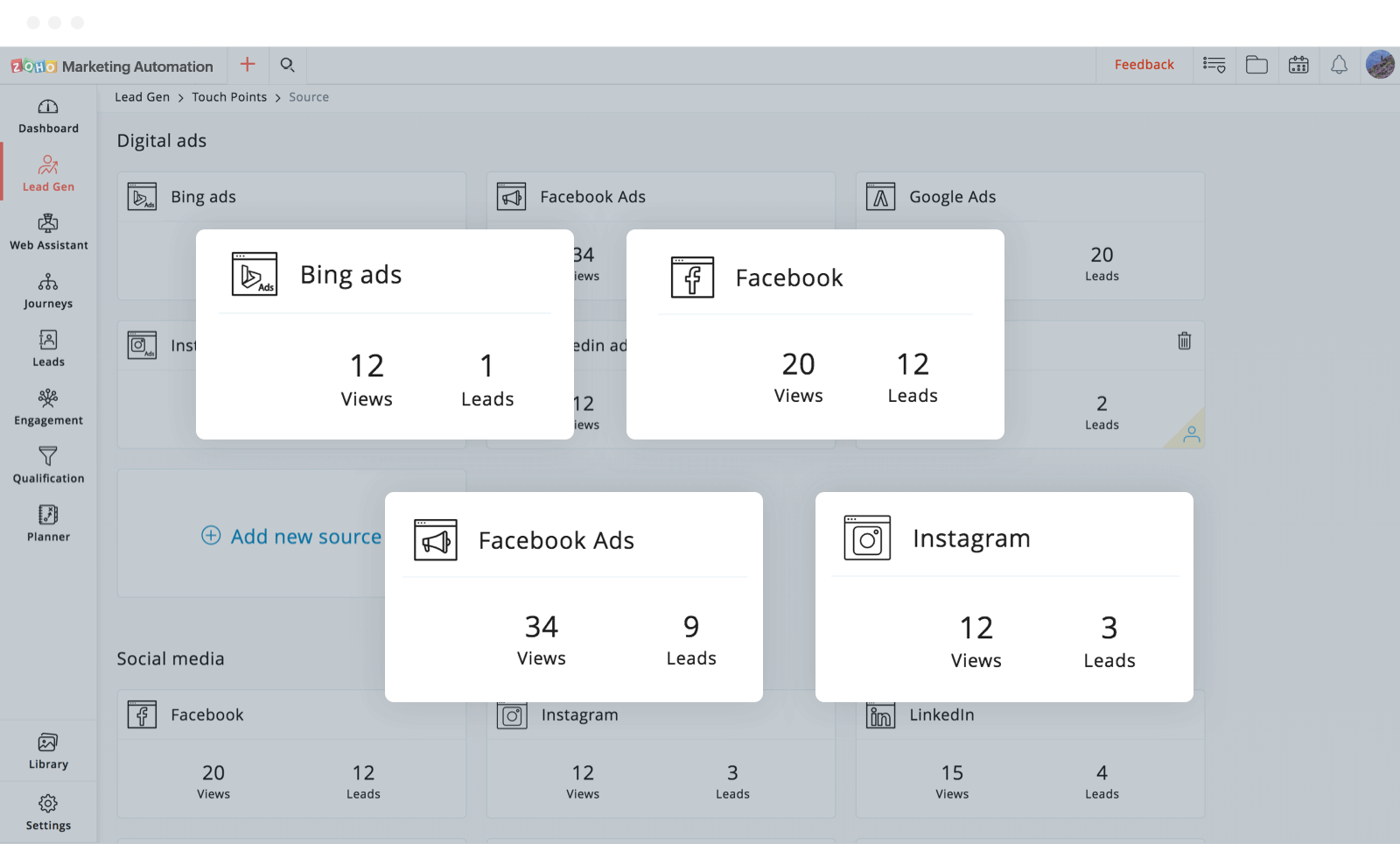1400x844 pixels.
Task: Open the search magnifier icon
Action: coord(287,65)
